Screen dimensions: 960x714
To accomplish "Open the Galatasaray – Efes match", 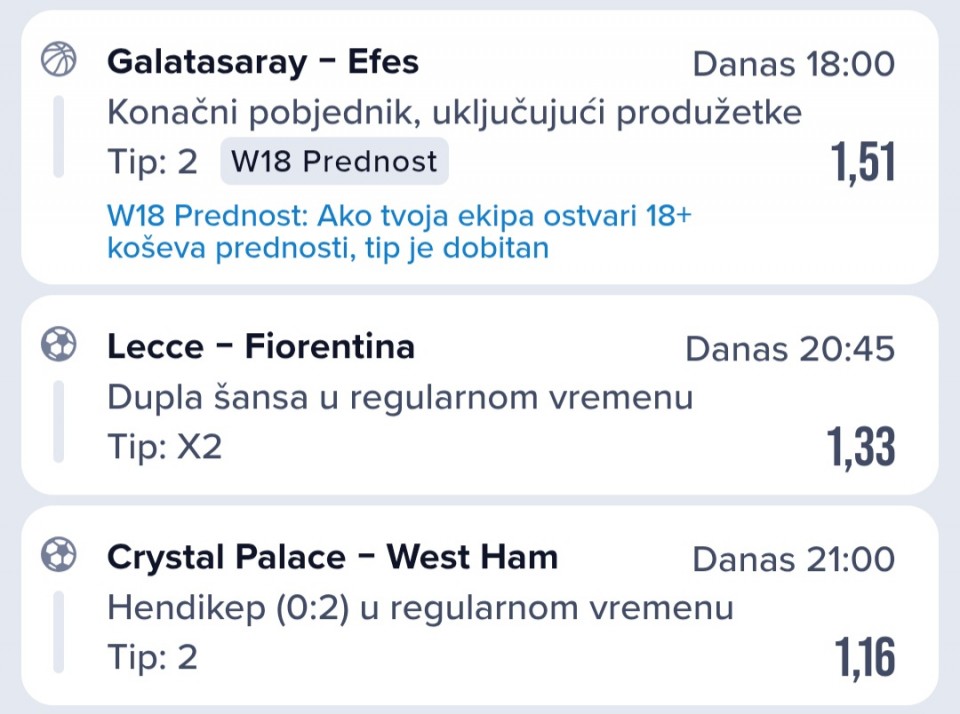I will 262,62.
